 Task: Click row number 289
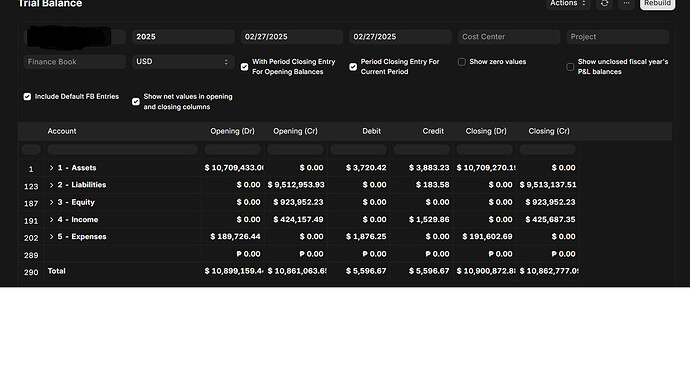click(x=31, y=255)
